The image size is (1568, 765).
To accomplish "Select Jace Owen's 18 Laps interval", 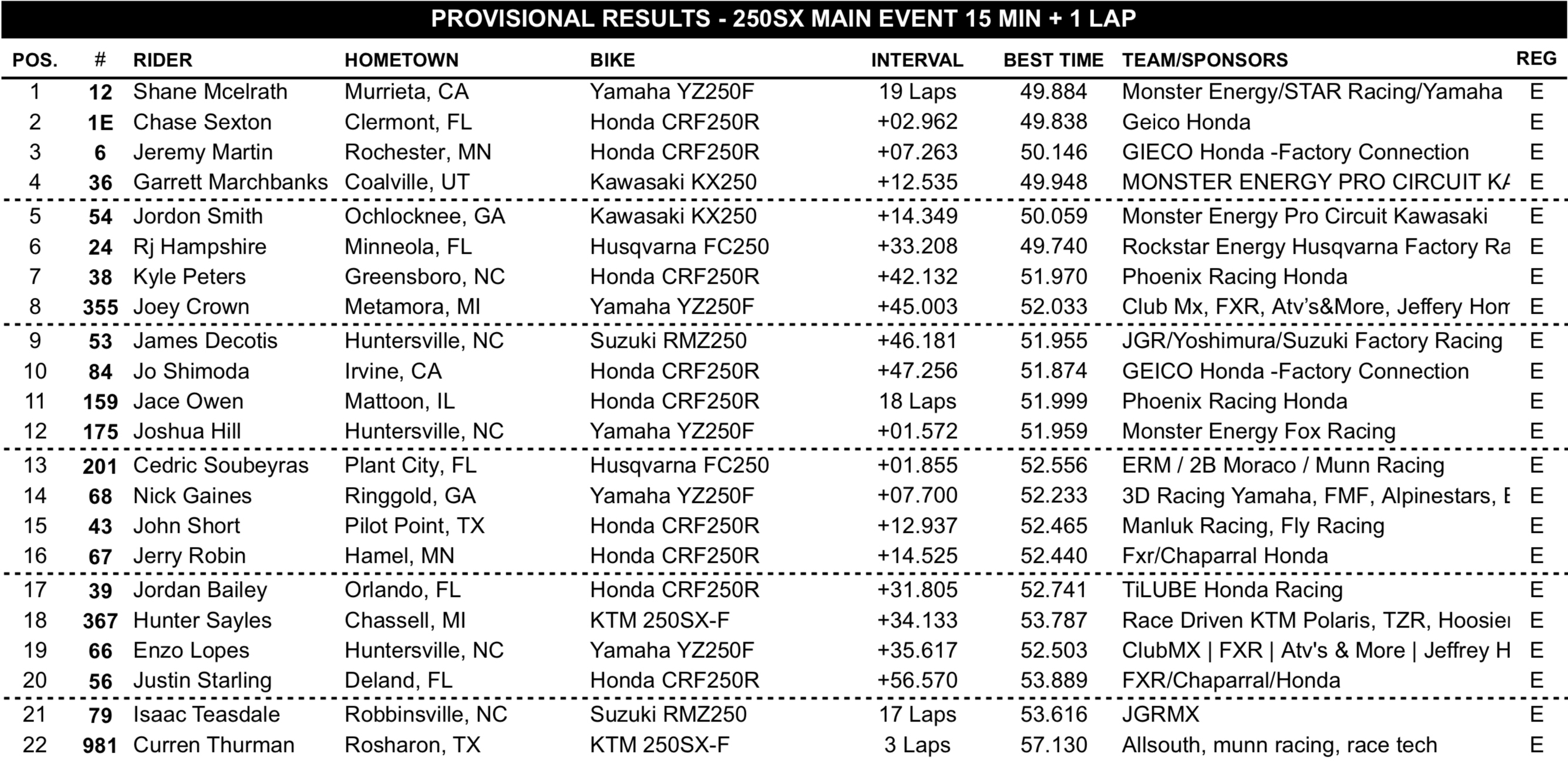I will pos(917,401).
